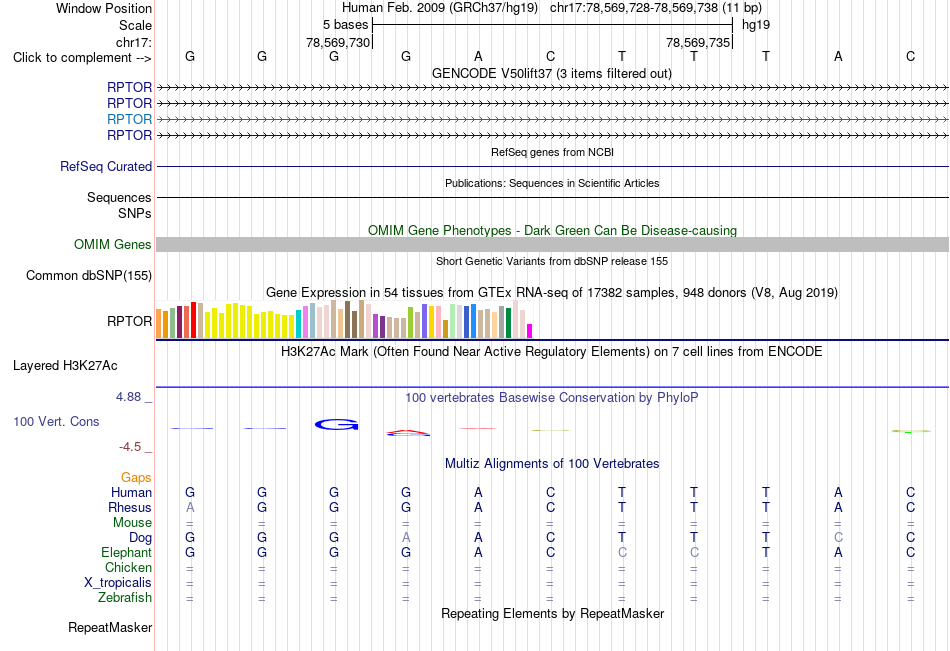Image resolution: width=950 pixels, height=651 pixels.
Task: Open the RefSeq Curated track label
Action: (105, 166)
